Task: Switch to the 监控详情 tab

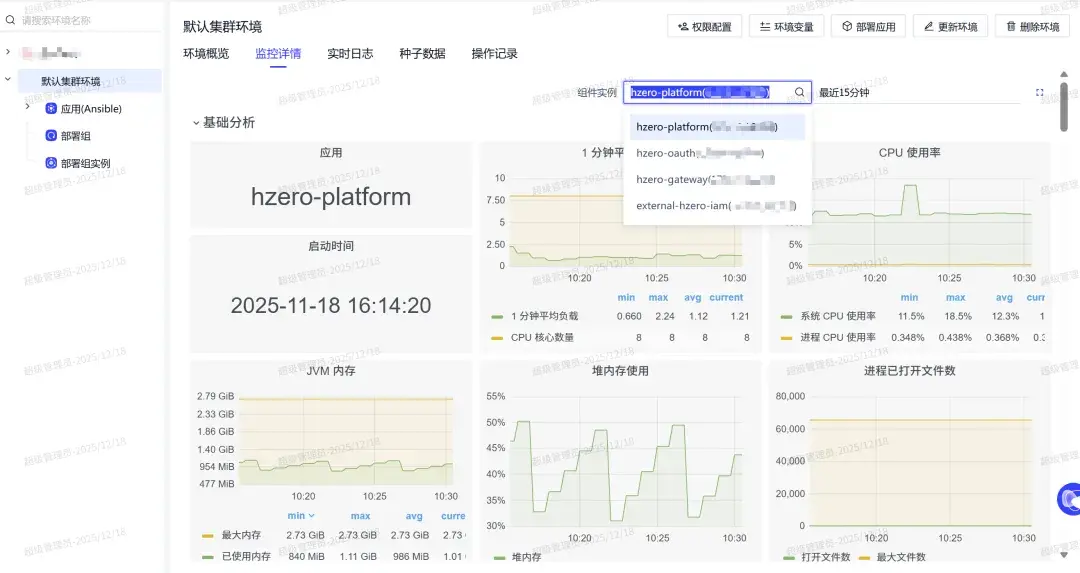Action: pyautogui.click(x=278, y=54)
